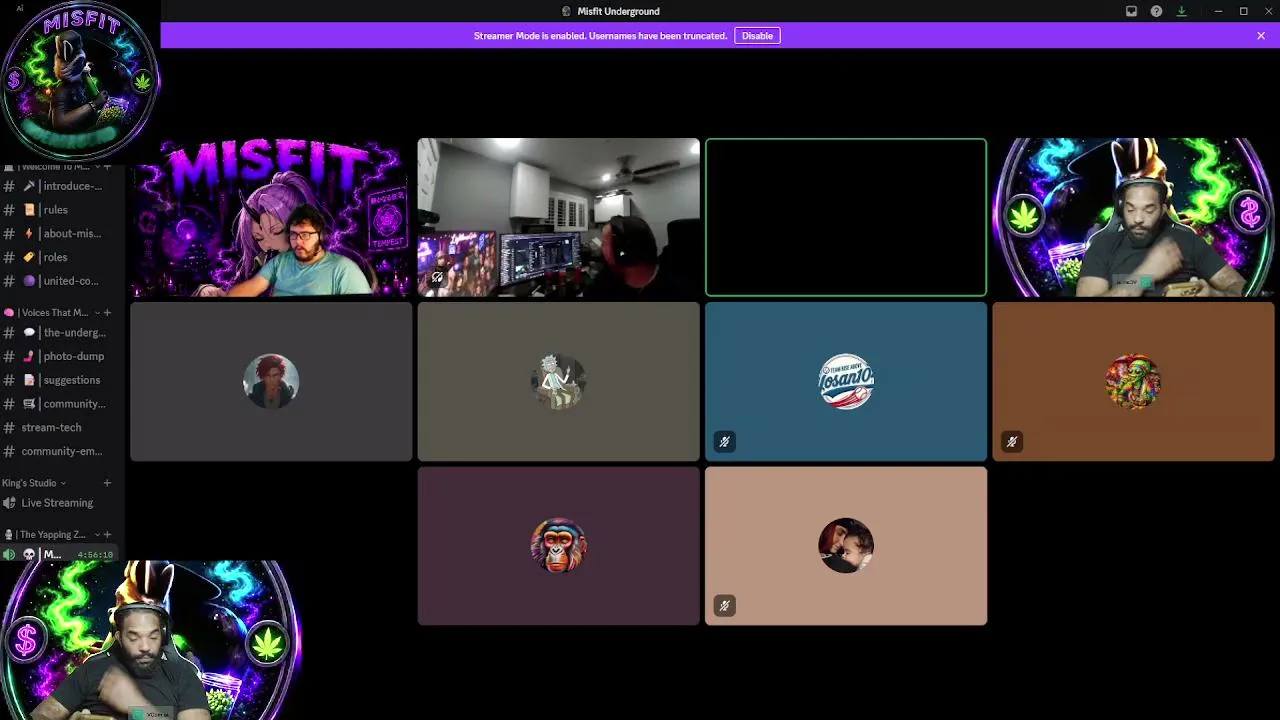The height and width of the screenshot is (720, 1280).
Task: Add channel to The Yapping Z... category
Action: pyautogui.click(x=108, y=535)
